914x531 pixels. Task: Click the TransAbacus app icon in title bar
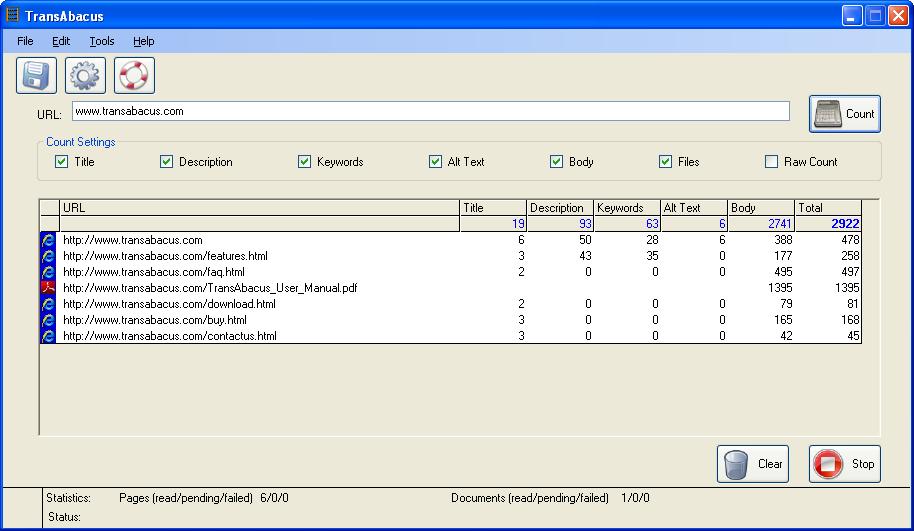(12, 15)
